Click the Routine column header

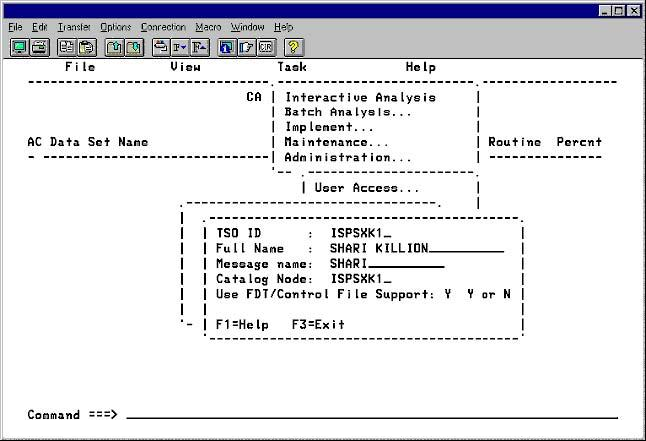pyautogui.click(x=515, y=142)
